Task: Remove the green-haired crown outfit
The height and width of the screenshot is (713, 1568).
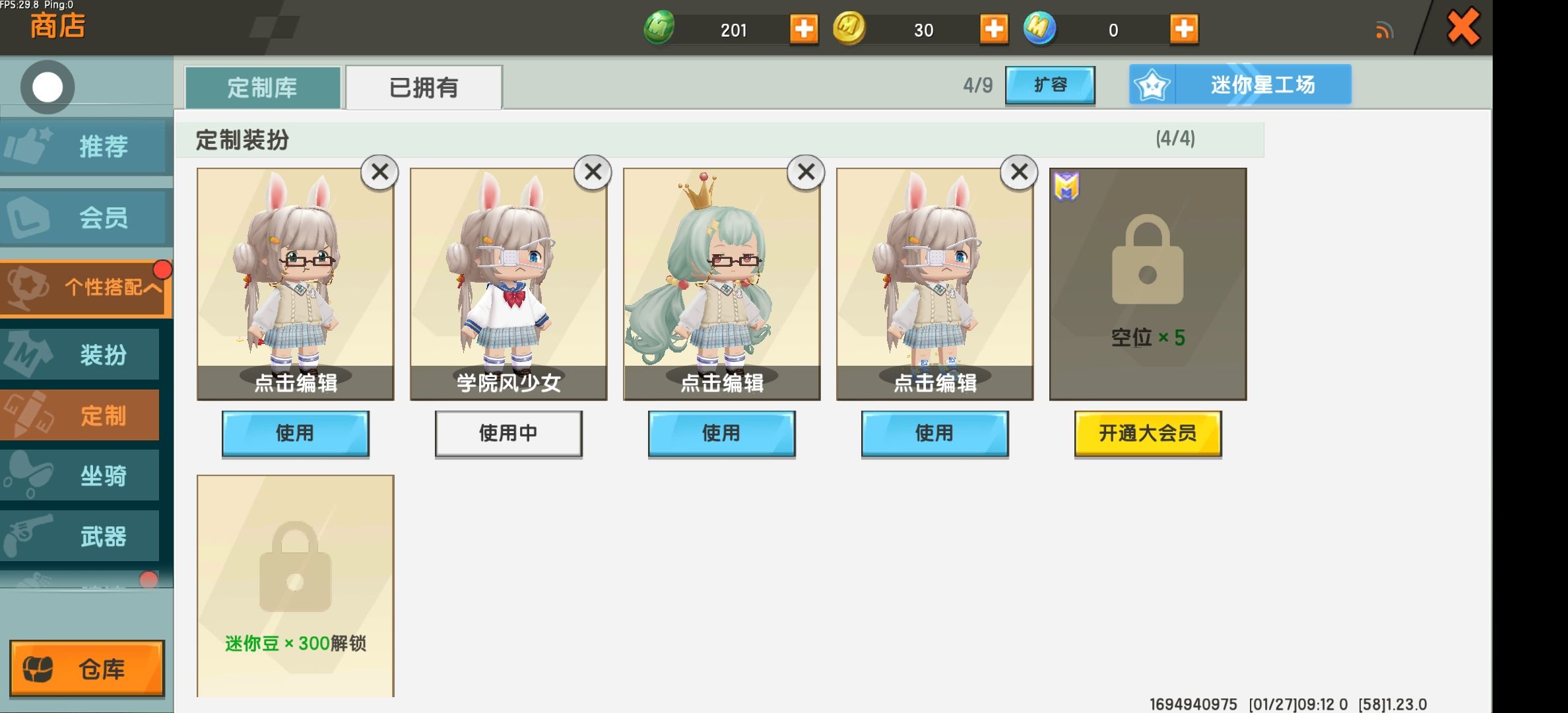Action: click(x=806, y=172)
